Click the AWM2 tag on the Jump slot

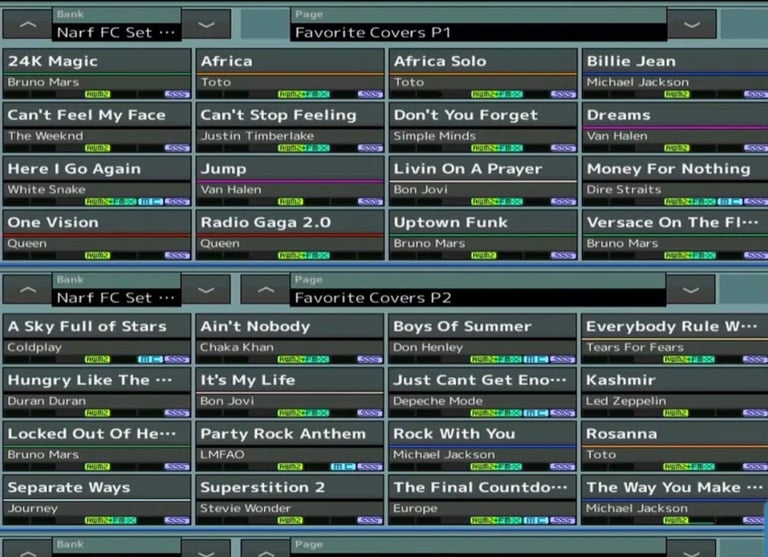[x=290, y=201]
